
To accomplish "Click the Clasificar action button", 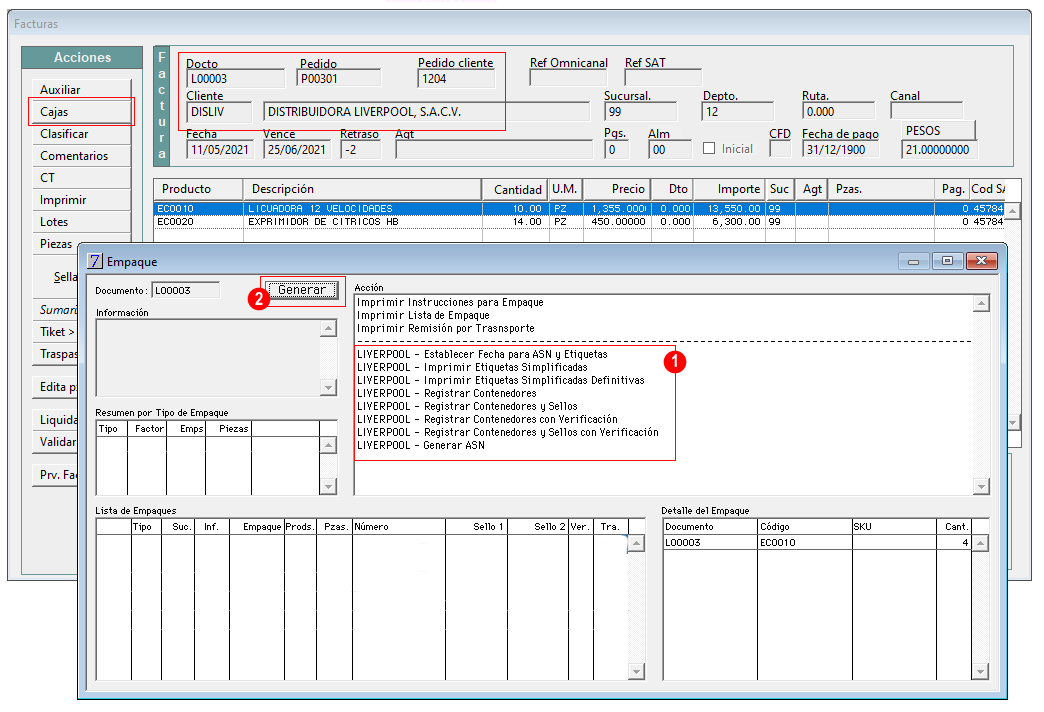I will pos(81,133).
